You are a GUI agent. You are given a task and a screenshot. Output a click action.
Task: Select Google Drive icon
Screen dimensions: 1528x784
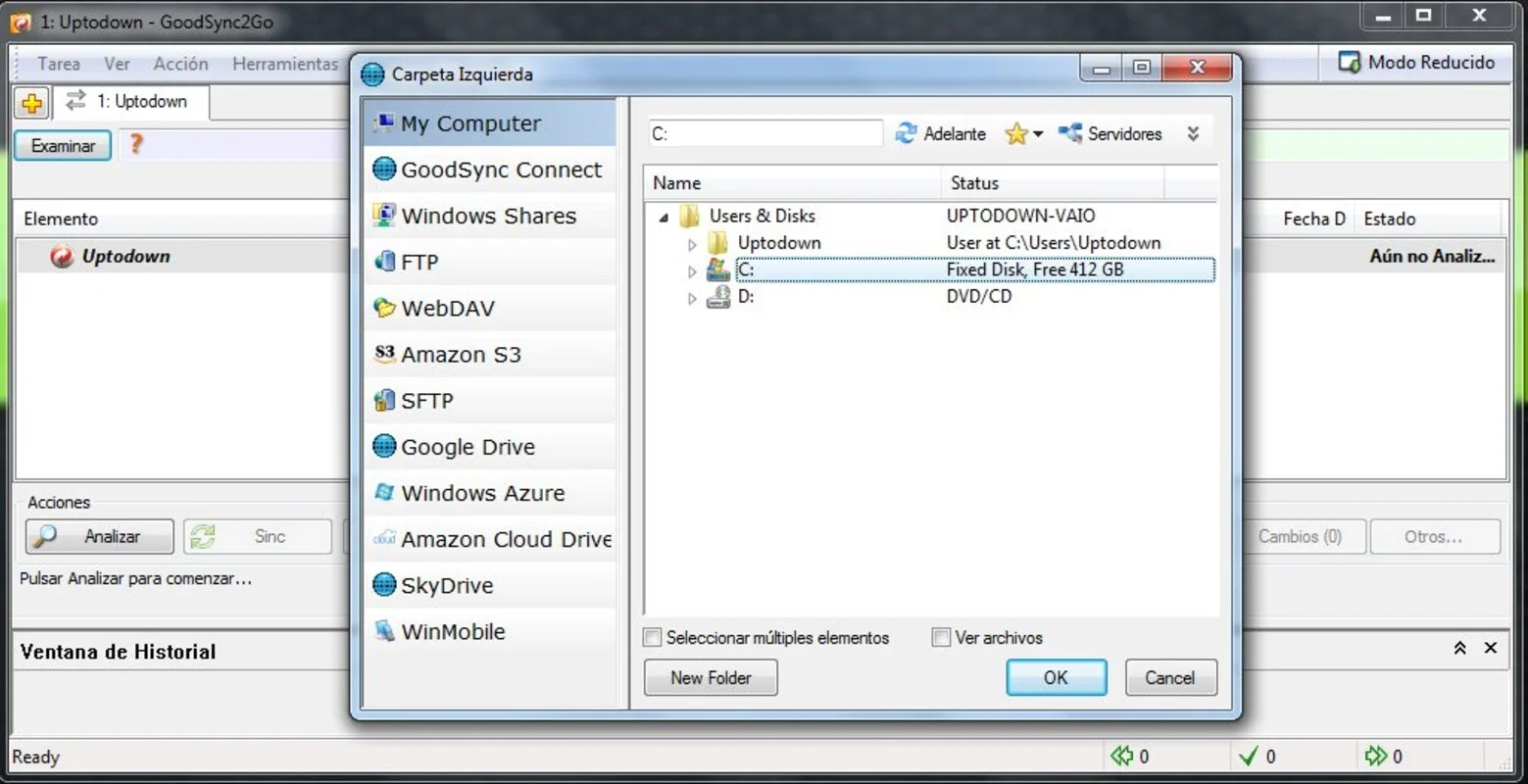[384, 446]
